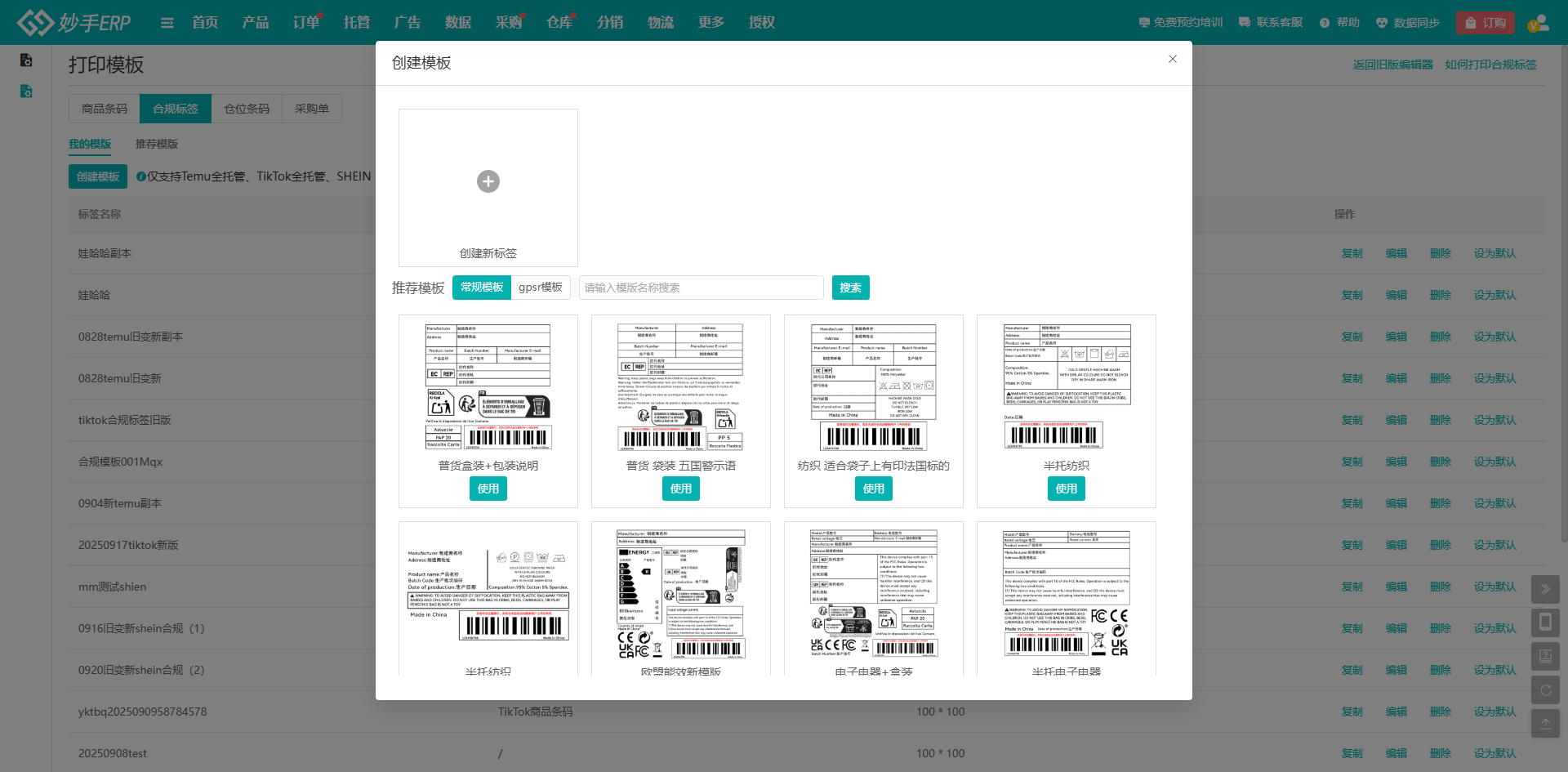Select the 常规模板 tab
The height and width of the screenshot is (772, 1568).
482,288
